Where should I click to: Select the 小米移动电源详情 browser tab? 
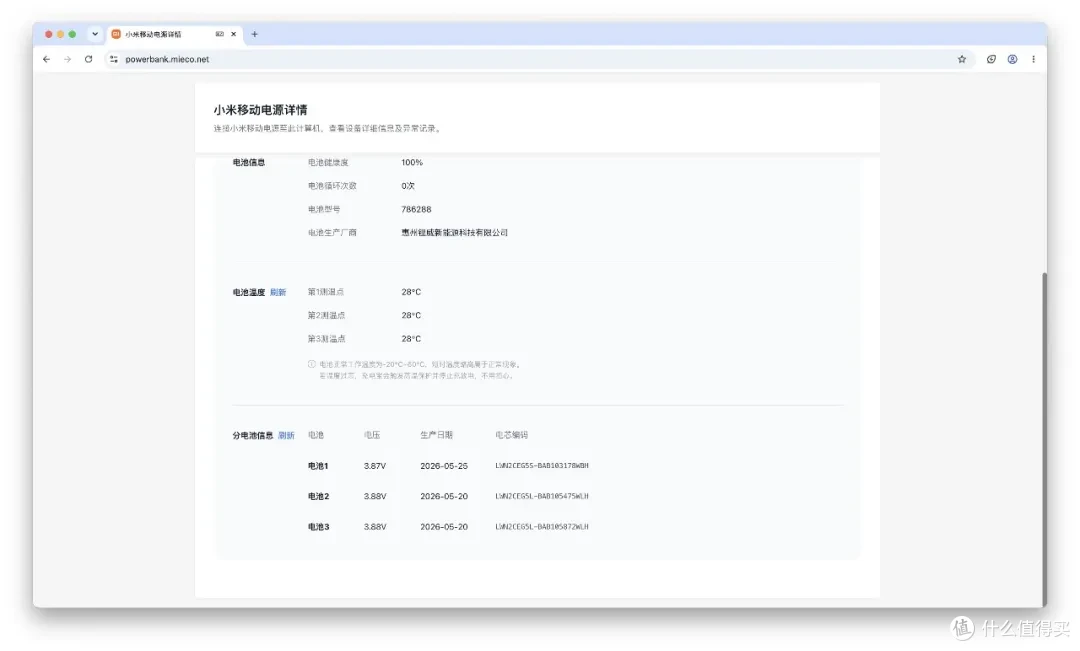point(175,34)
